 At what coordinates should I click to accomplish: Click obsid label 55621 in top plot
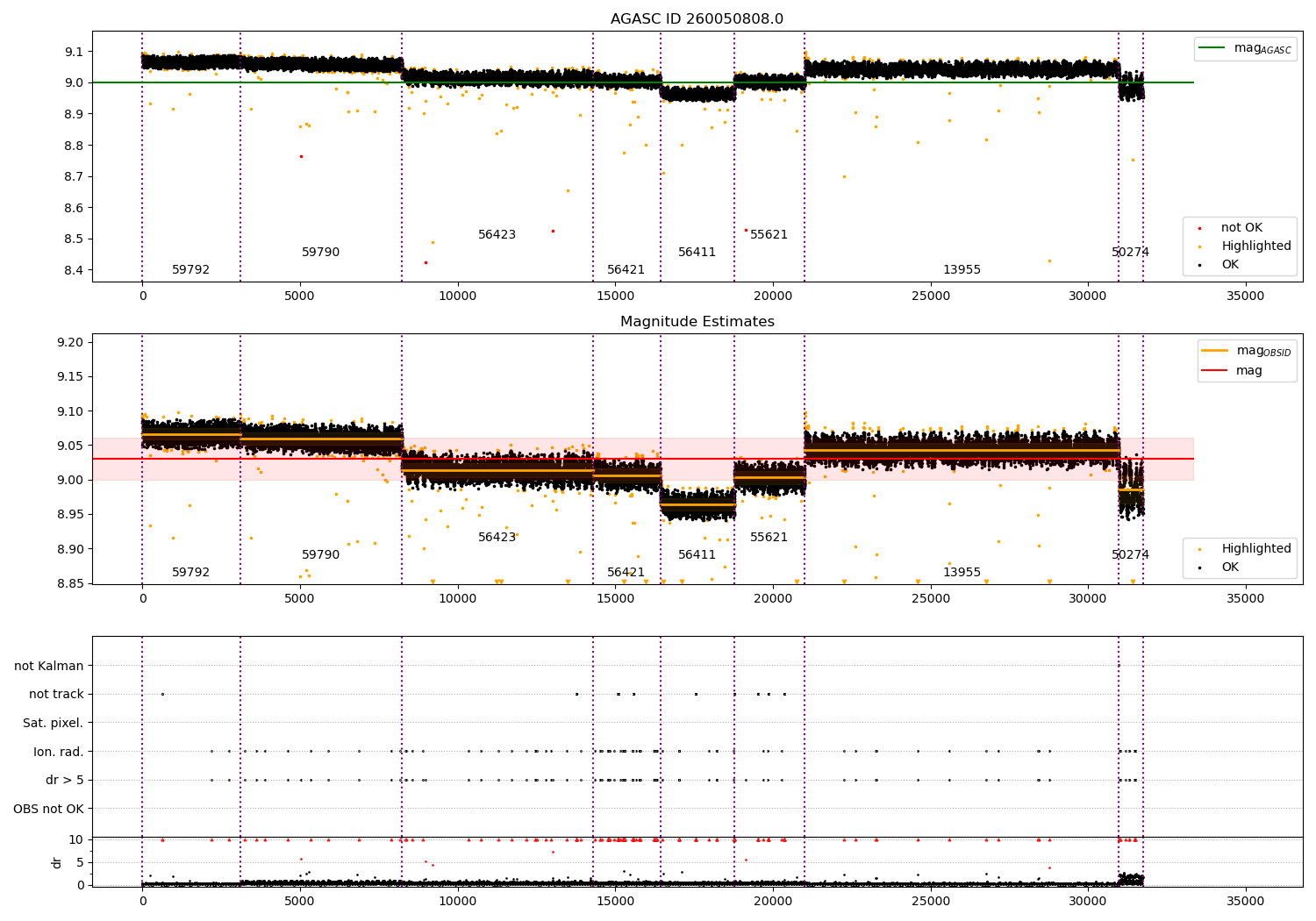(x=769, y=235)
